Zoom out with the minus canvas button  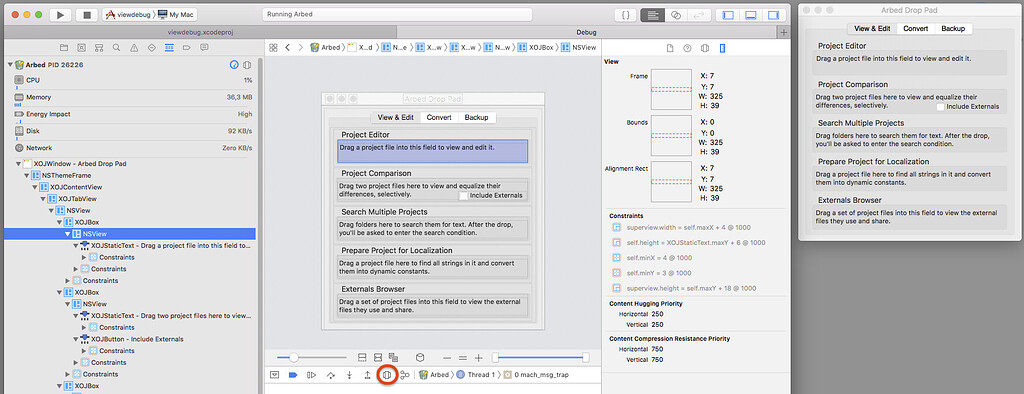click(x=447, y=357)
